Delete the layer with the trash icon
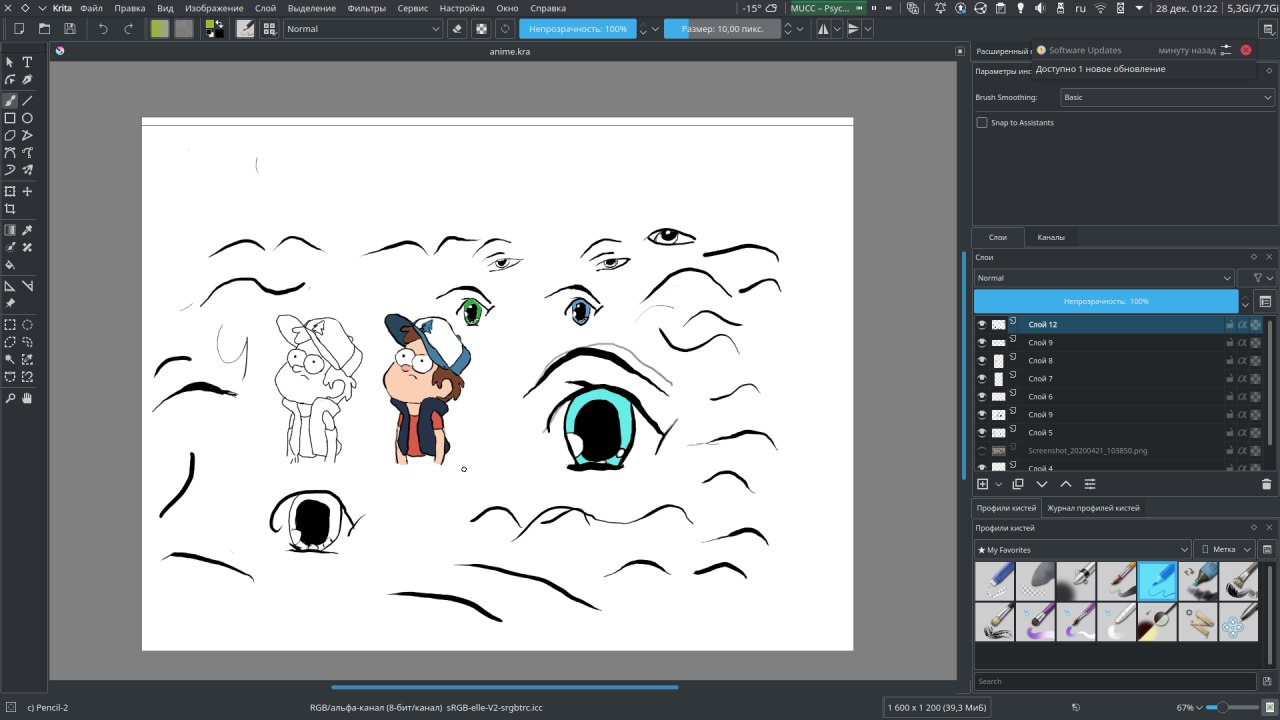The height and width of the screenshot is (720, 1280). [1266, 484]
